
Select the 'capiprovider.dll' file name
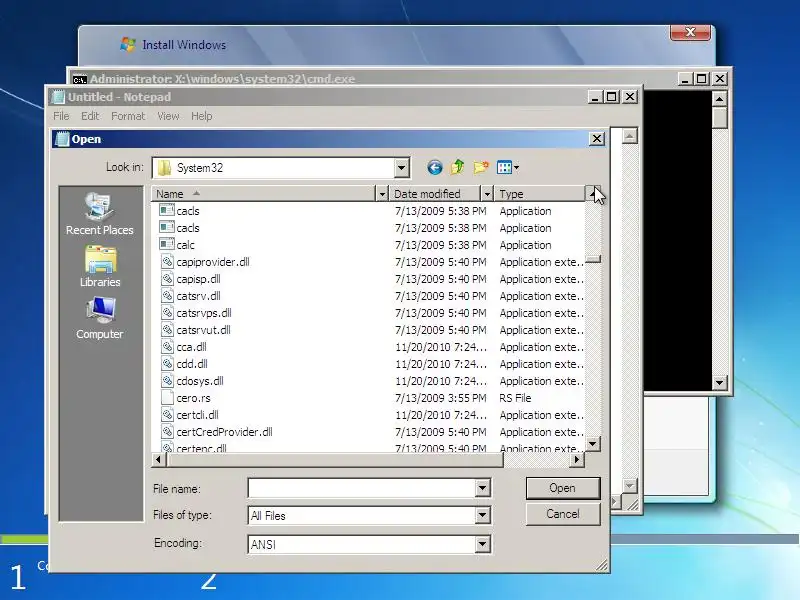click(x=213, y=262)
